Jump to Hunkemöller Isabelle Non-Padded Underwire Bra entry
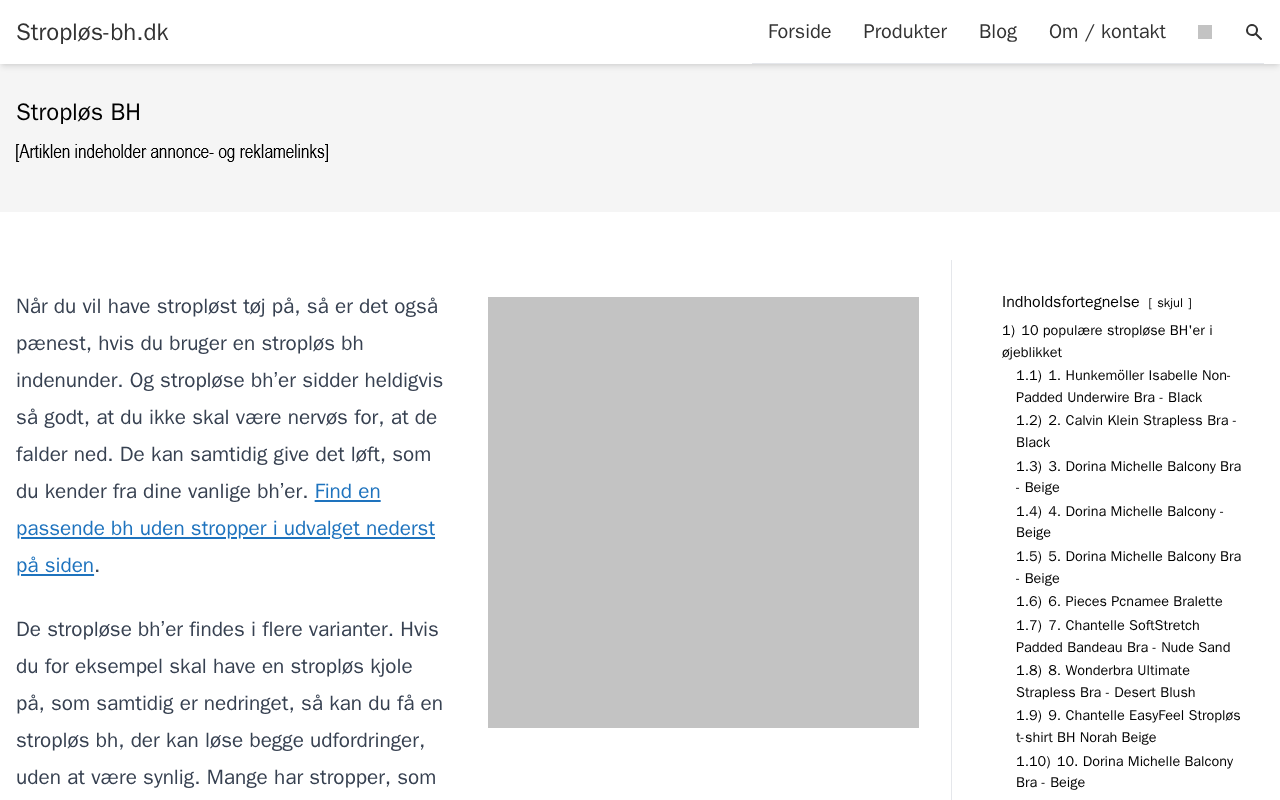 pos(1123,386)
